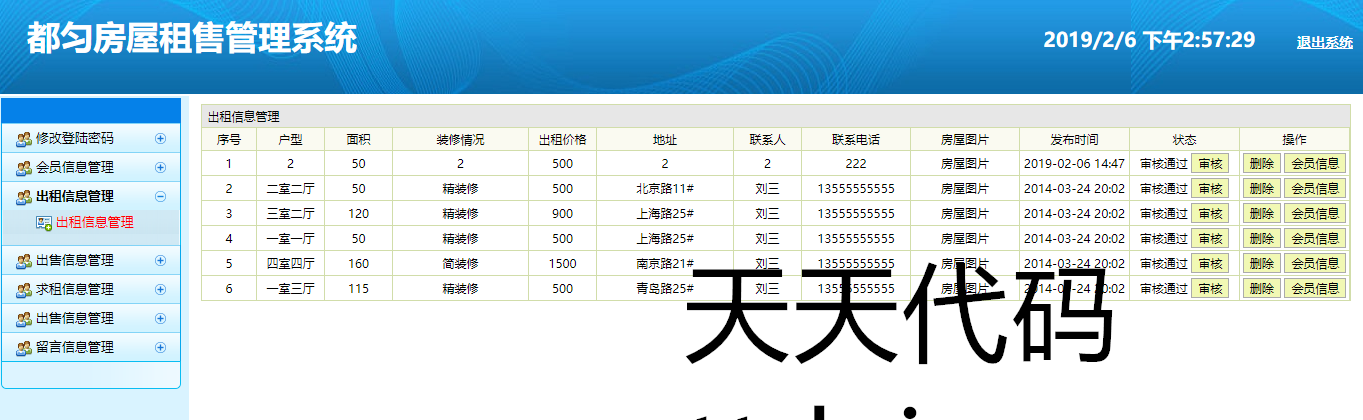
Task: Click the people icon beside bold 出租信息管理
Action: point(24,197)
